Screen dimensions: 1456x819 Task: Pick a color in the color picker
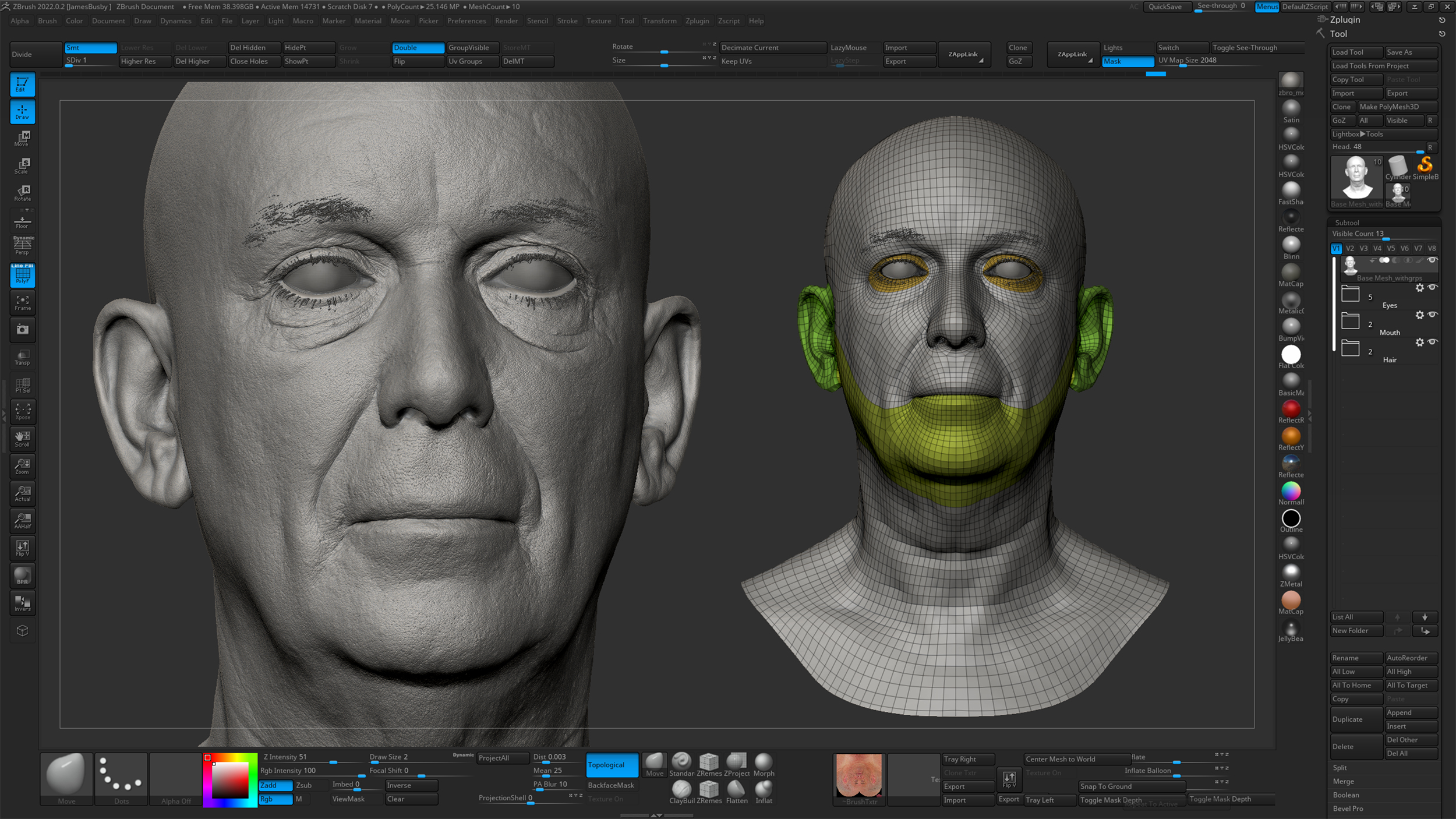click(x=229, y=780)
